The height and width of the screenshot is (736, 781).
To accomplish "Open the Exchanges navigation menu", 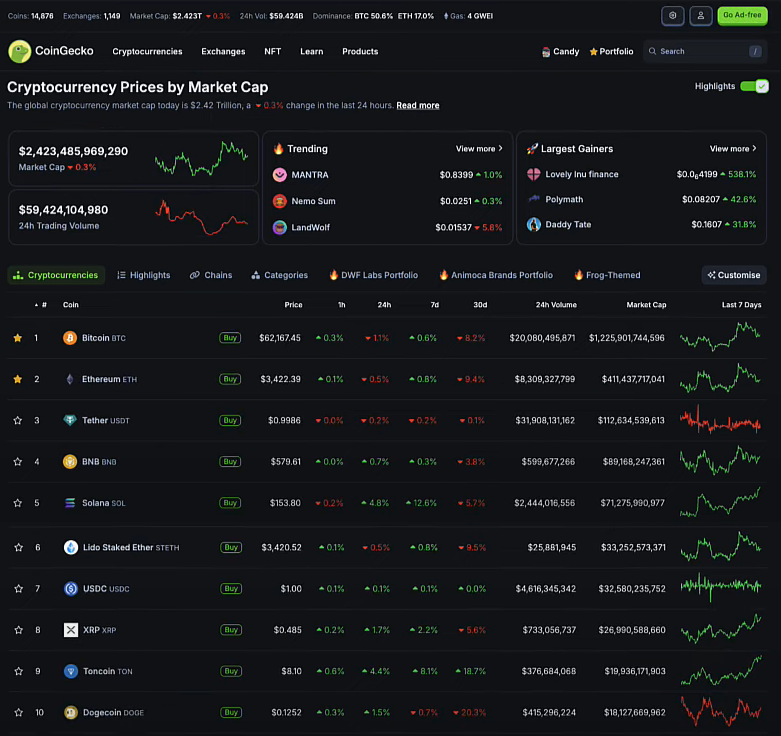I will (x=223, y=51).
